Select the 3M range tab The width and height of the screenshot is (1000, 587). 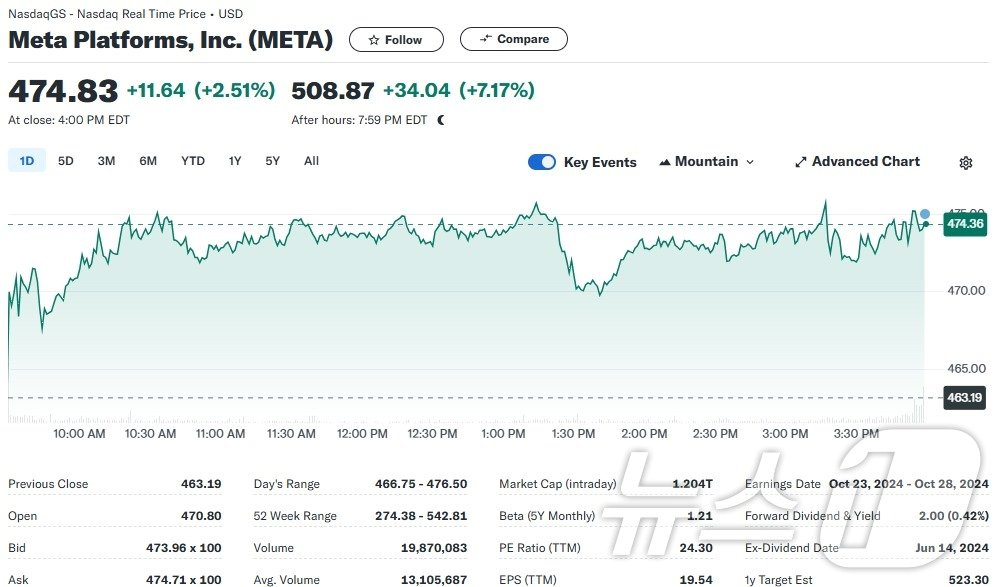coord(106,161)
